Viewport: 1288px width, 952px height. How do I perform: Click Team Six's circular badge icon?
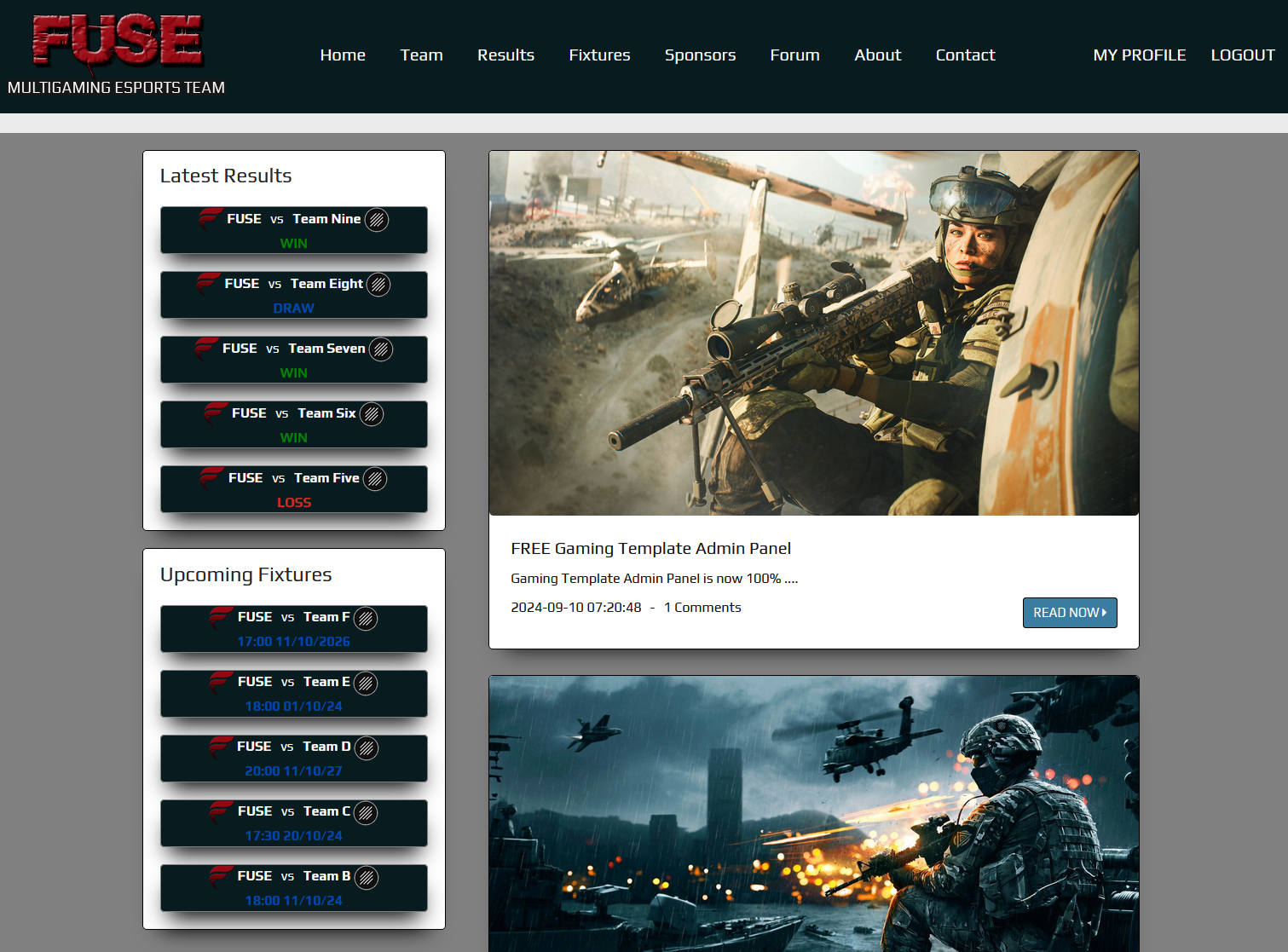tap(372, 414)
